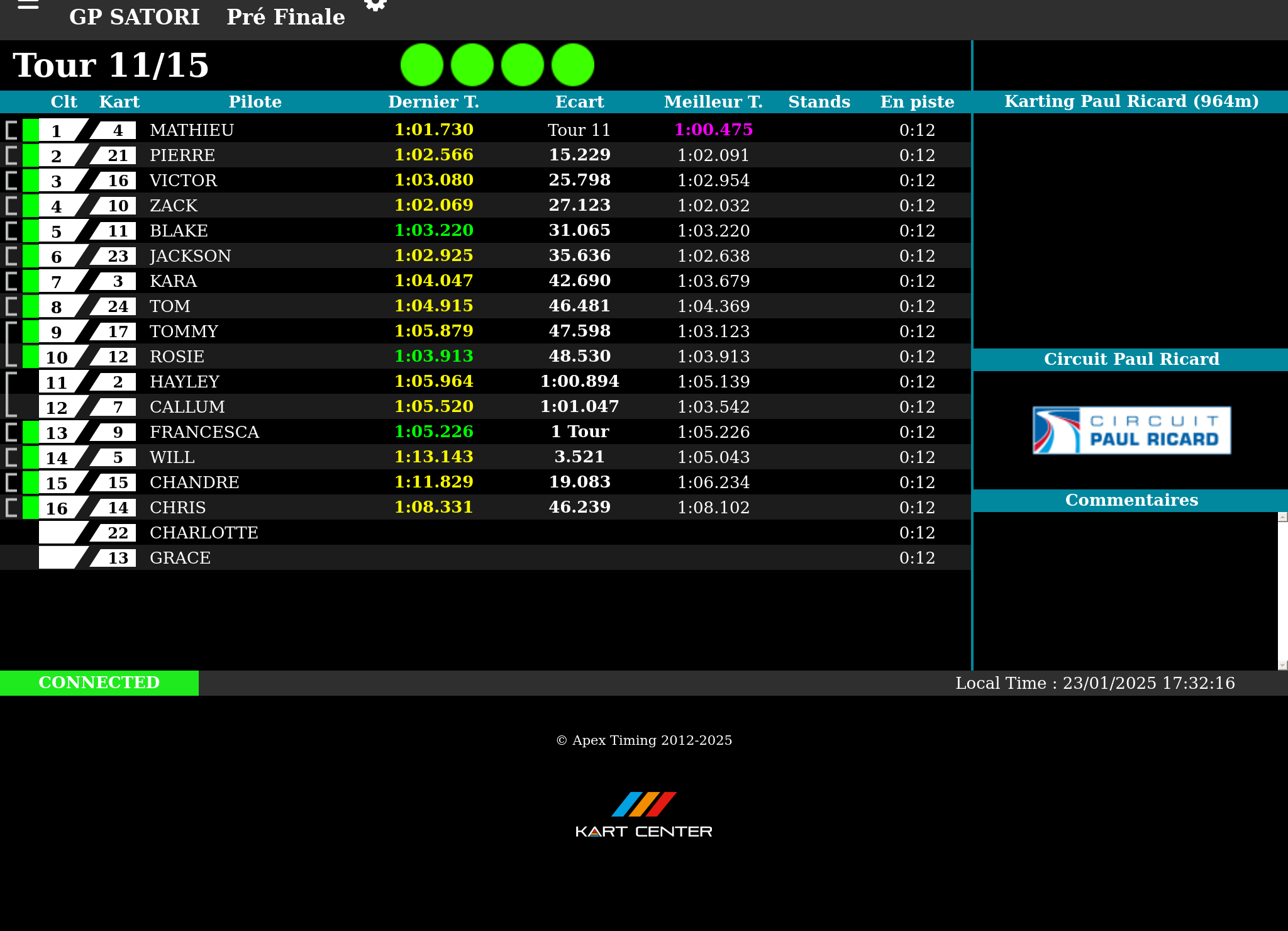
Task: Click the green status square beside VICTOR
Action: (30, 181)
